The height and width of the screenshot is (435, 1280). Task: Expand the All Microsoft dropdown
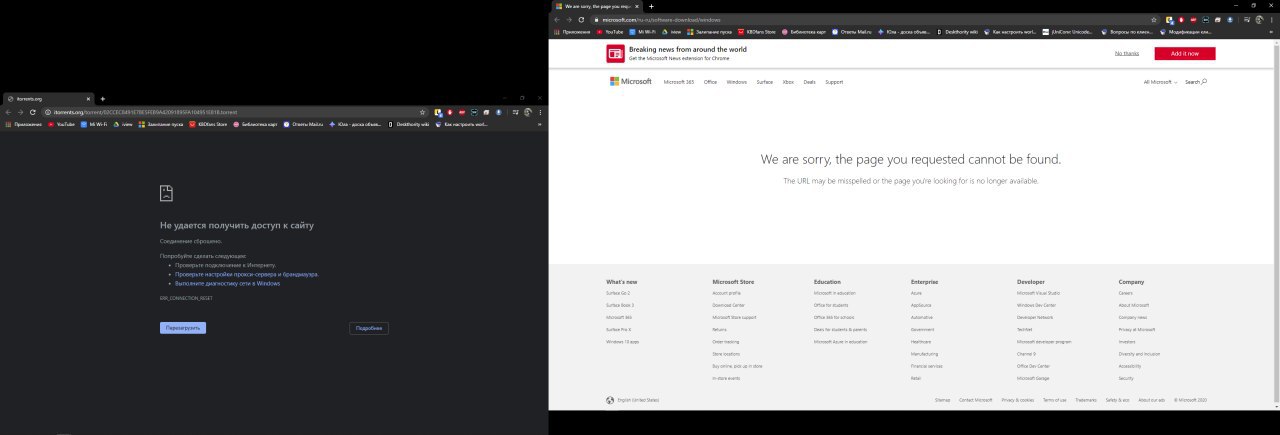point(1161,82)
